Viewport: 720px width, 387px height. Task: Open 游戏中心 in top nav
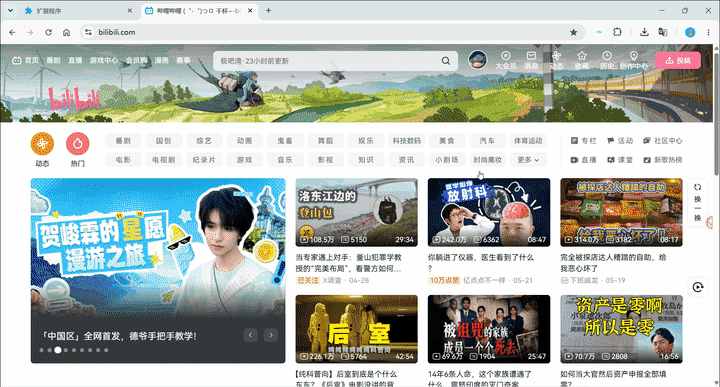point(104,60)
